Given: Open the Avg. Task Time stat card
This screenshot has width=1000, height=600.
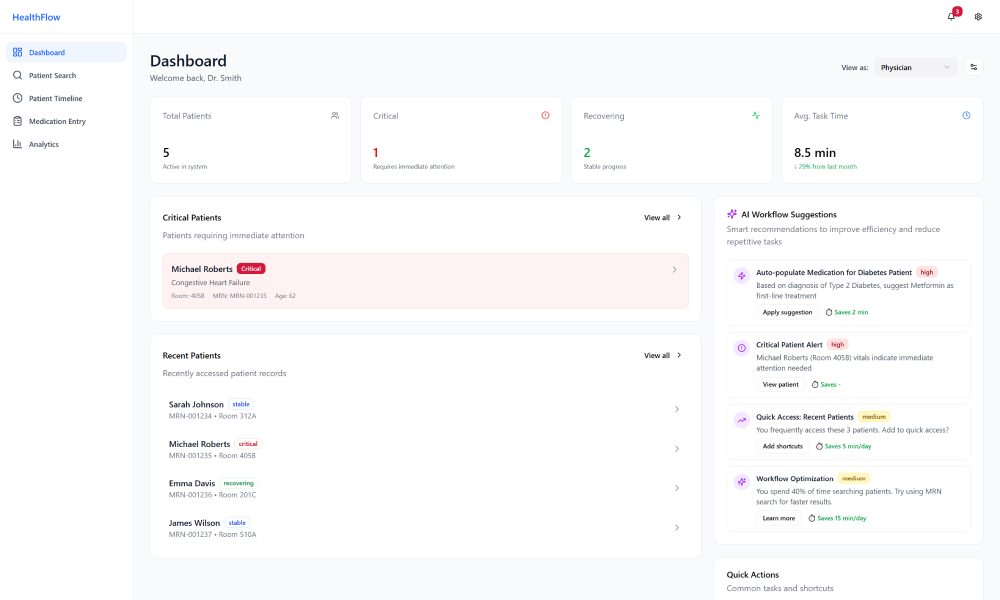Looking at the screenshot, I should 882,140.
